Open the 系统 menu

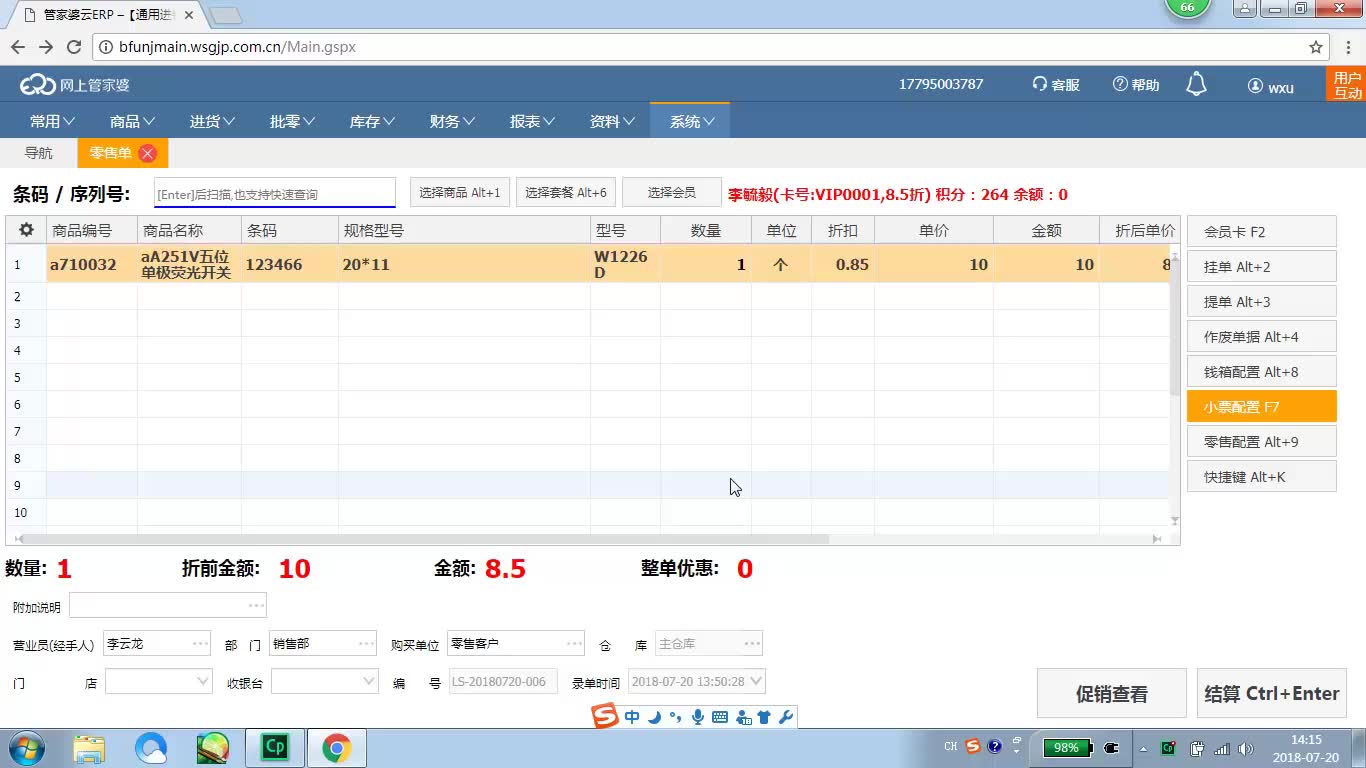[691, 121]
